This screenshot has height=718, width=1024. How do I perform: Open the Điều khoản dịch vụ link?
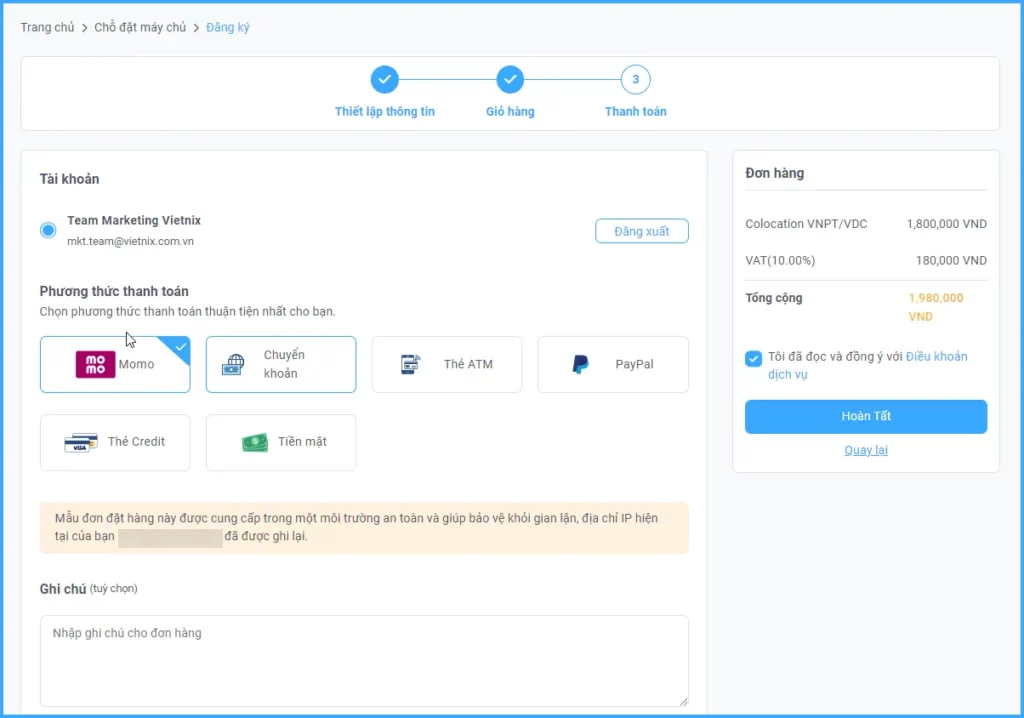click(x=936, y=357)
